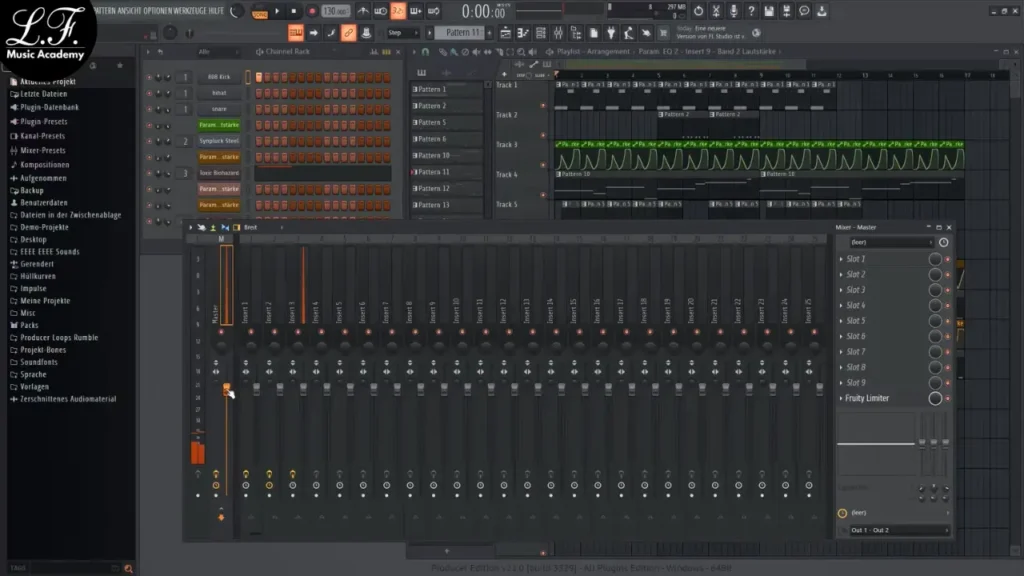Screen dimensions: 1024x576
Task: Toggle the metronome icon in the toolbar
Action: point(363,11)
